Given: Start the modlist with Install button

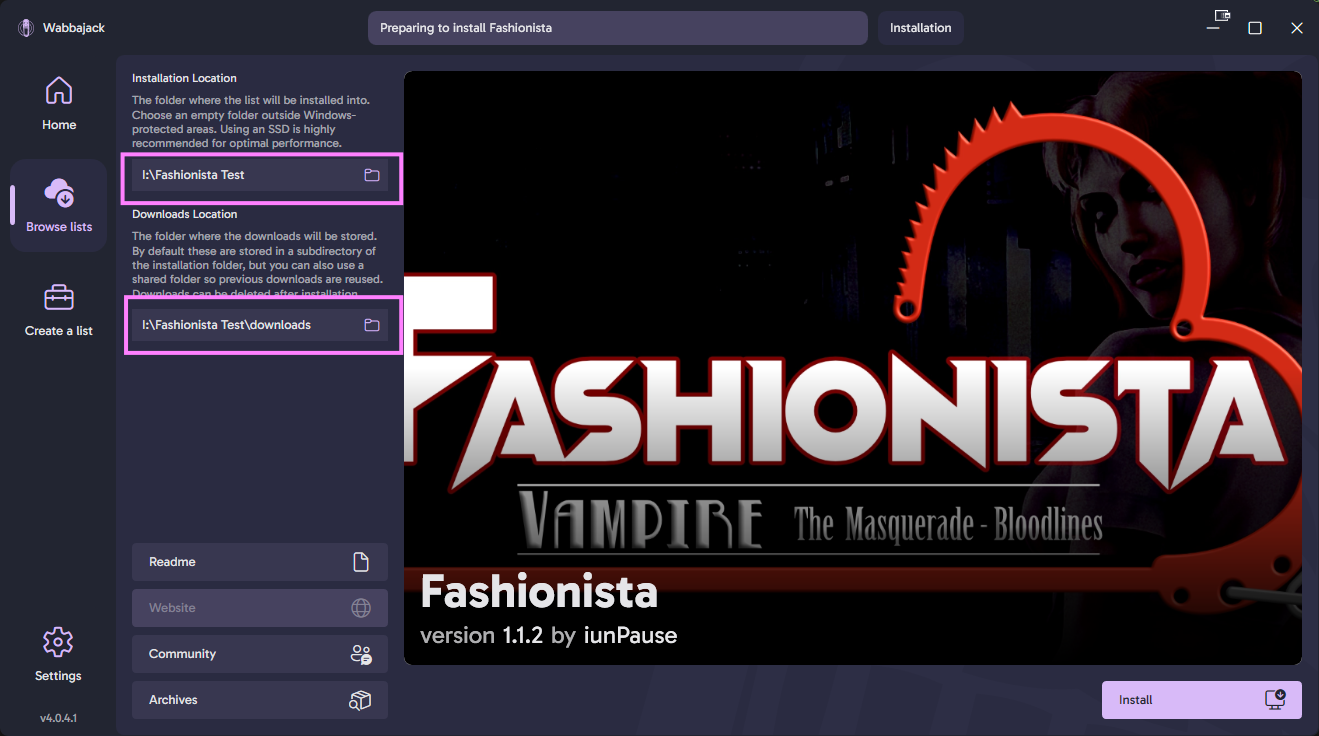Looking at the screenshot, I should click(x=1201, y=700).
